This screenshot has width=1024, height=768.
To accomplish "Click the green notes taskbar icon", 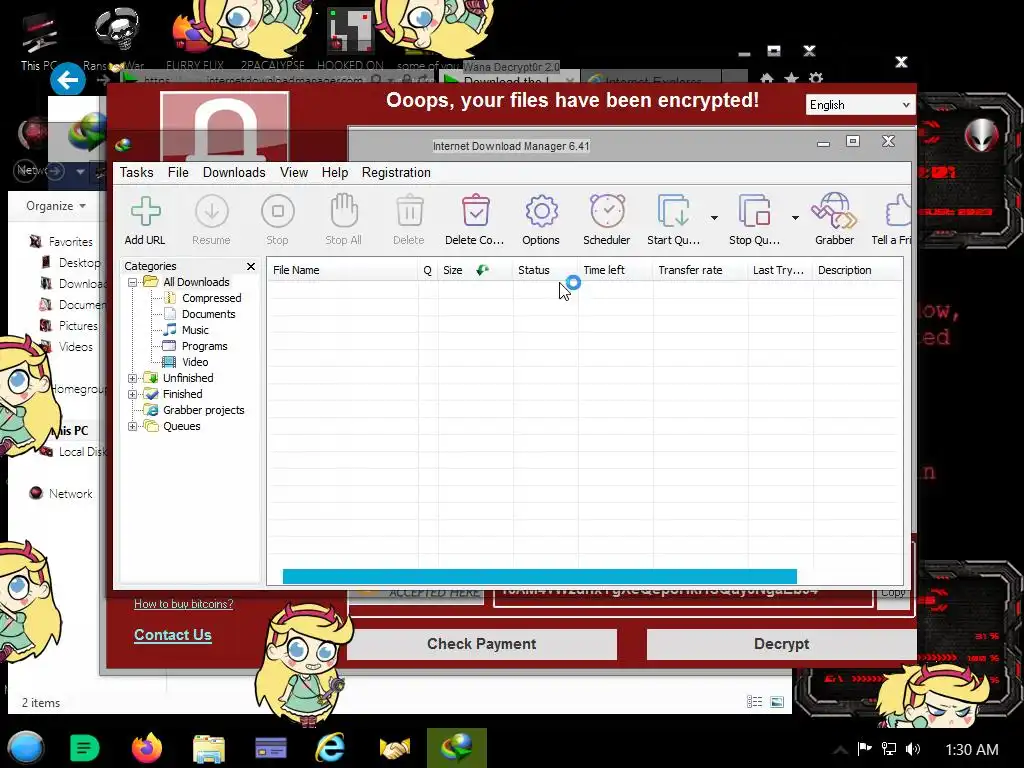I will [84, 748].
